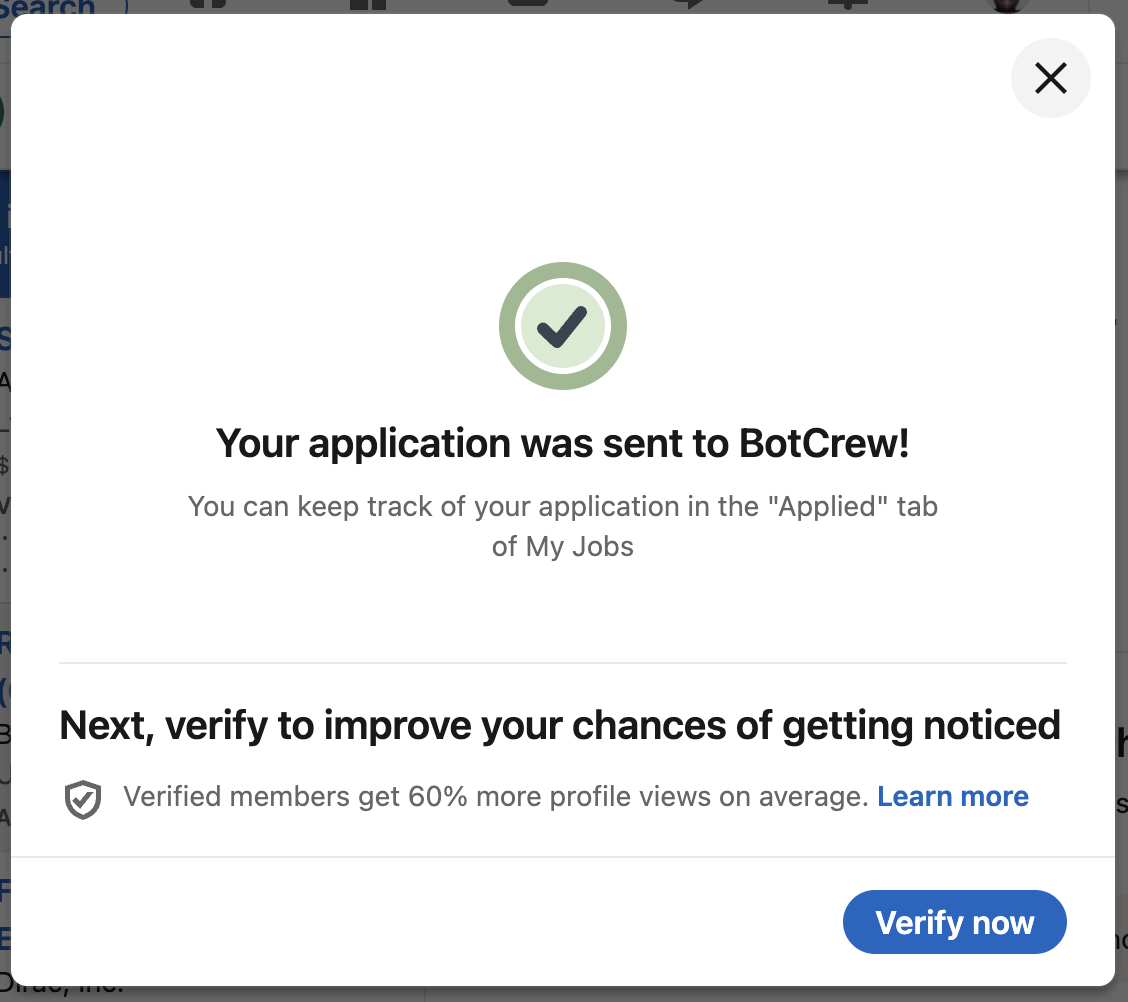Click profile avatar in top navigation
The height and width of the screenshot is (1002, 1128).
[1007, 5]
